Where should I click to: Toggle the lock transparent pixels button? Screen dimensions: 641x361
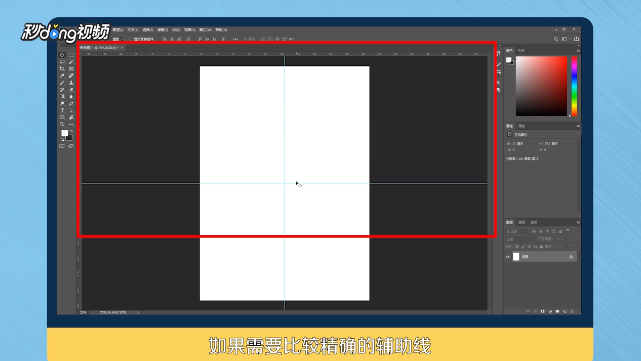517,247
